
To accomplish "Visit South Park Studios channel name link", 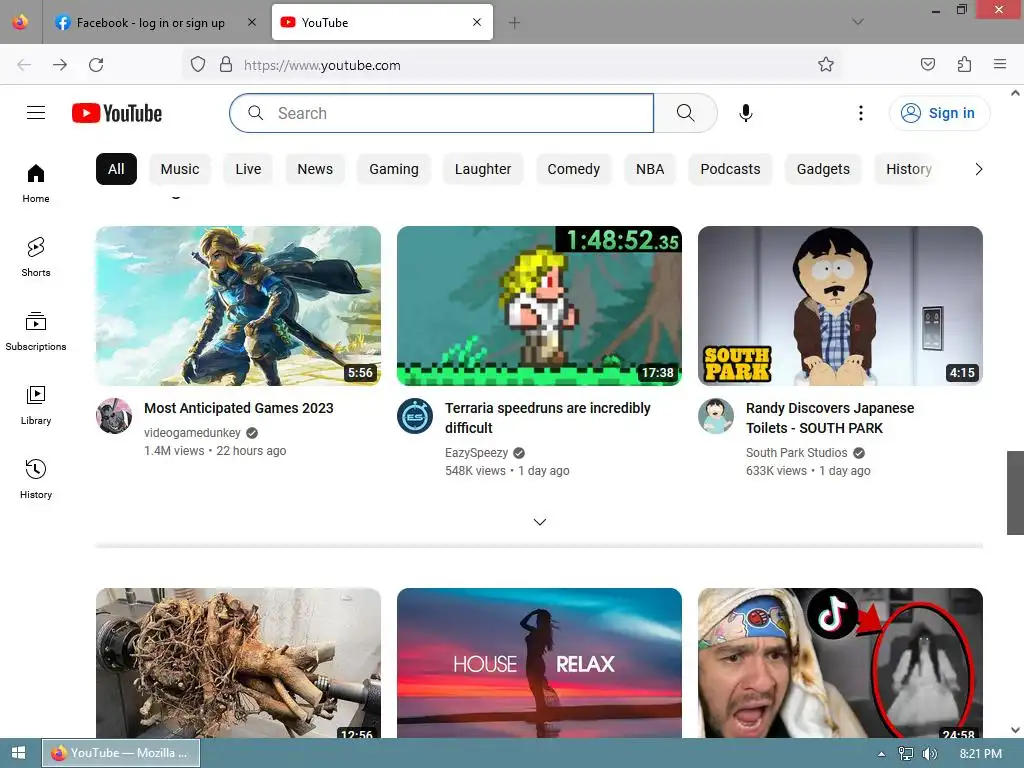I will 797,453.
